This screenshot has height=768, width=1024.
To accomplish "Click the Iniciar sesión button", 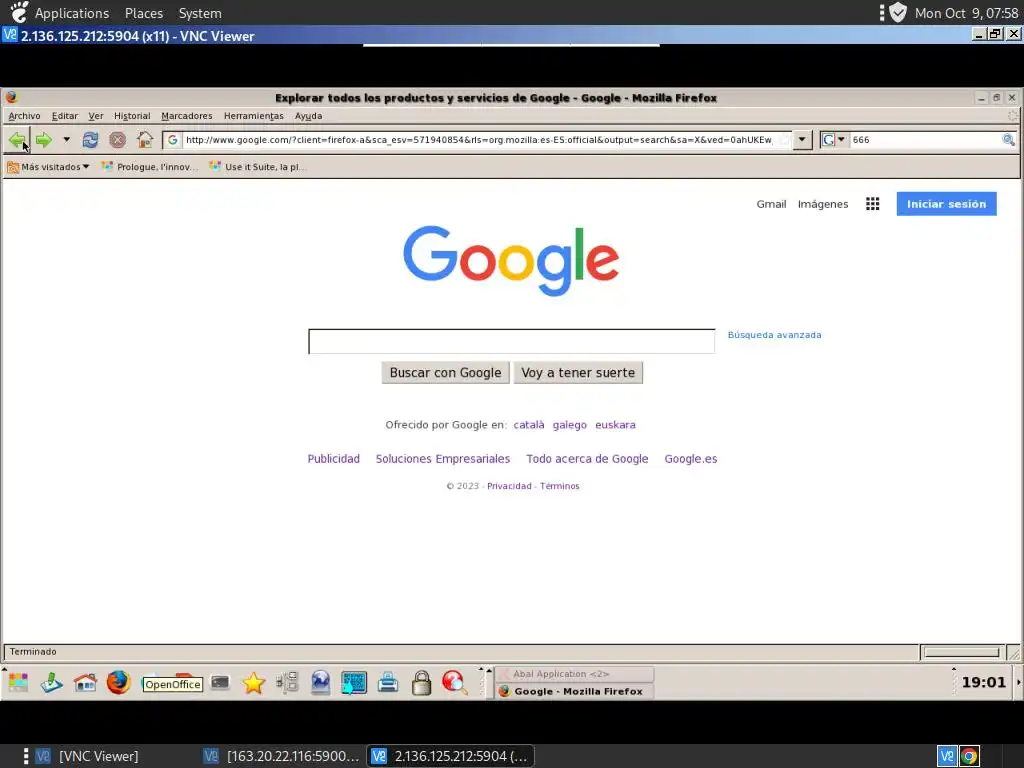I will tap(946, 204).
